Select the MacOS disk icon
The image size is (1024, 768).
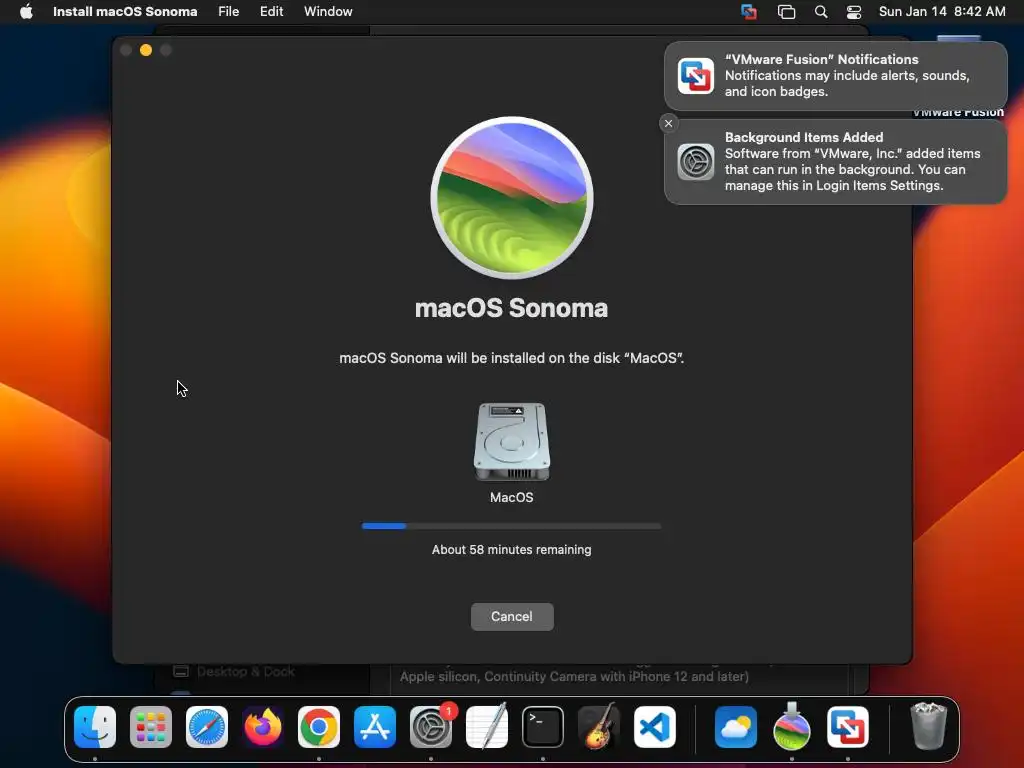tap(512, 442)
